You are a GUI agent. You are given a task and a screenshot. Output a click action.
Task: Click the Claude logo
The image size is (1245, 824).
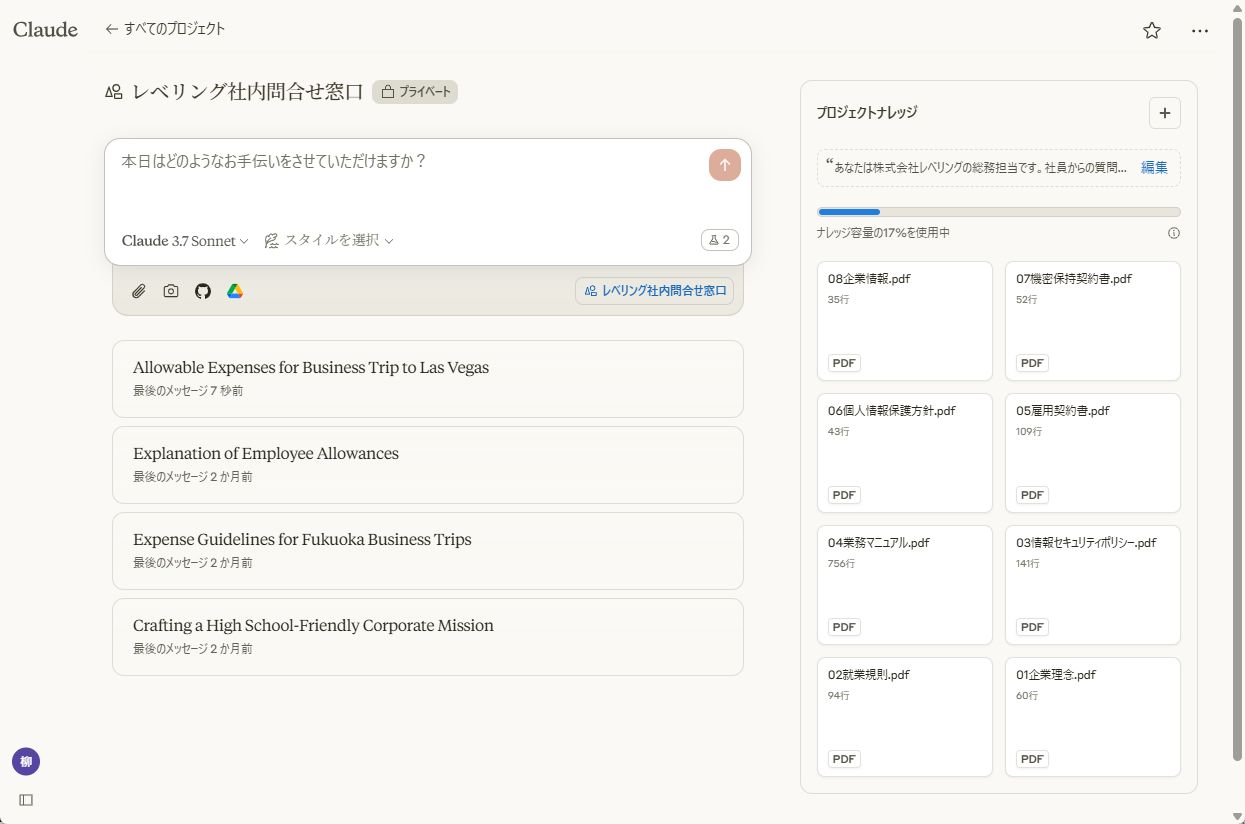[45, 29]
